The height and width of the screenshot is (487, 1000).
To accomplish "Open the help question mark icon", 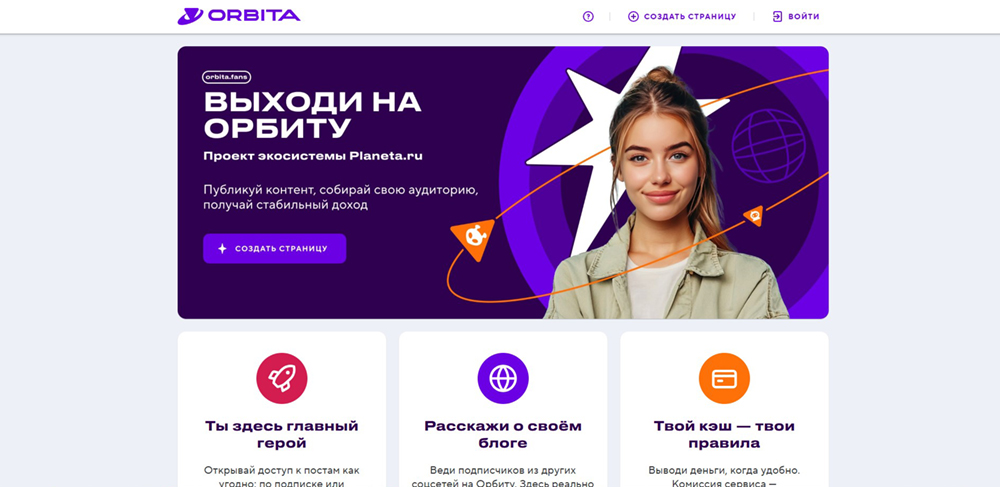I will [588, 17].
